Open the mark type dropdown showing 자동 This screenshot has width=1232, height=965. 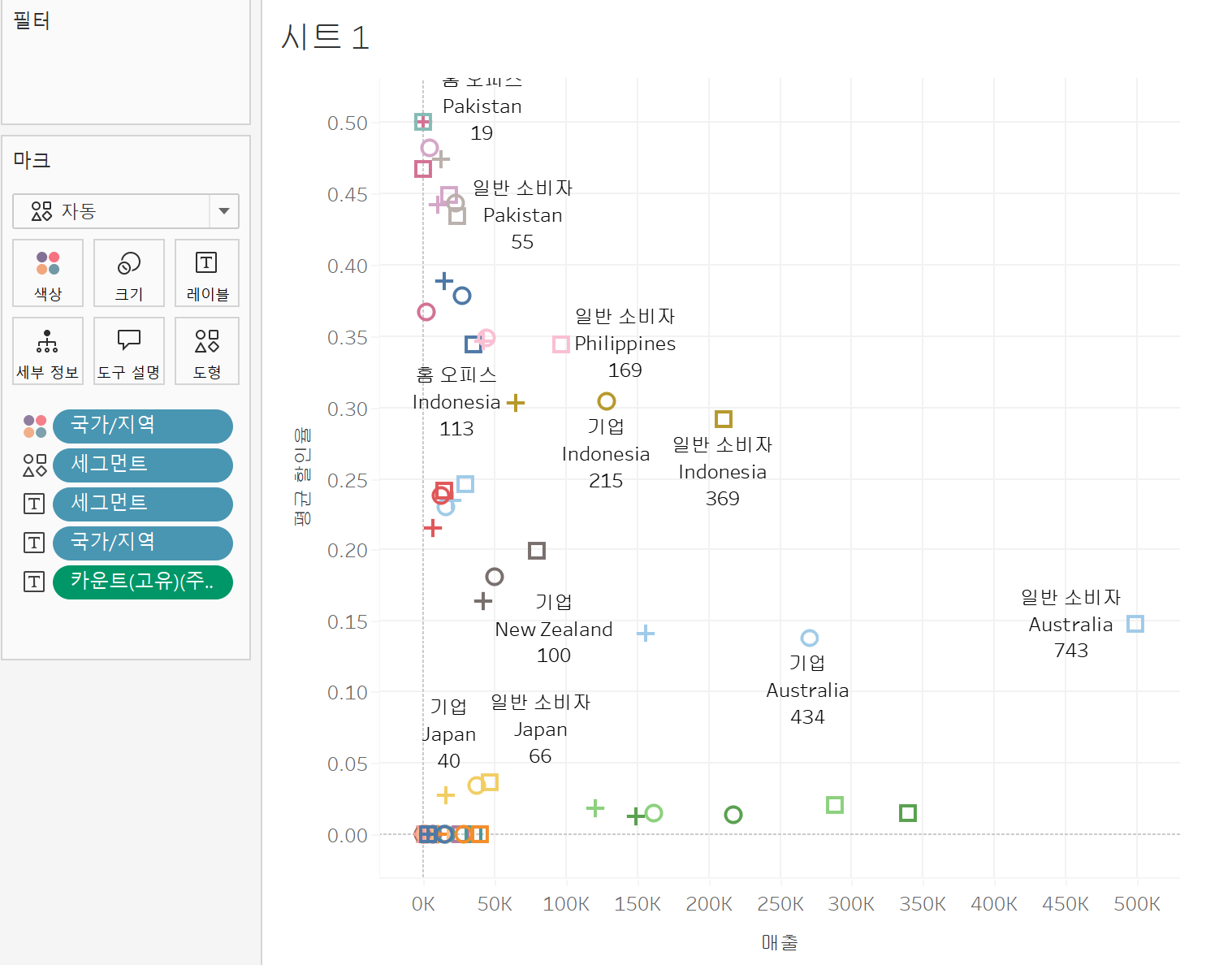coord(126,211)
